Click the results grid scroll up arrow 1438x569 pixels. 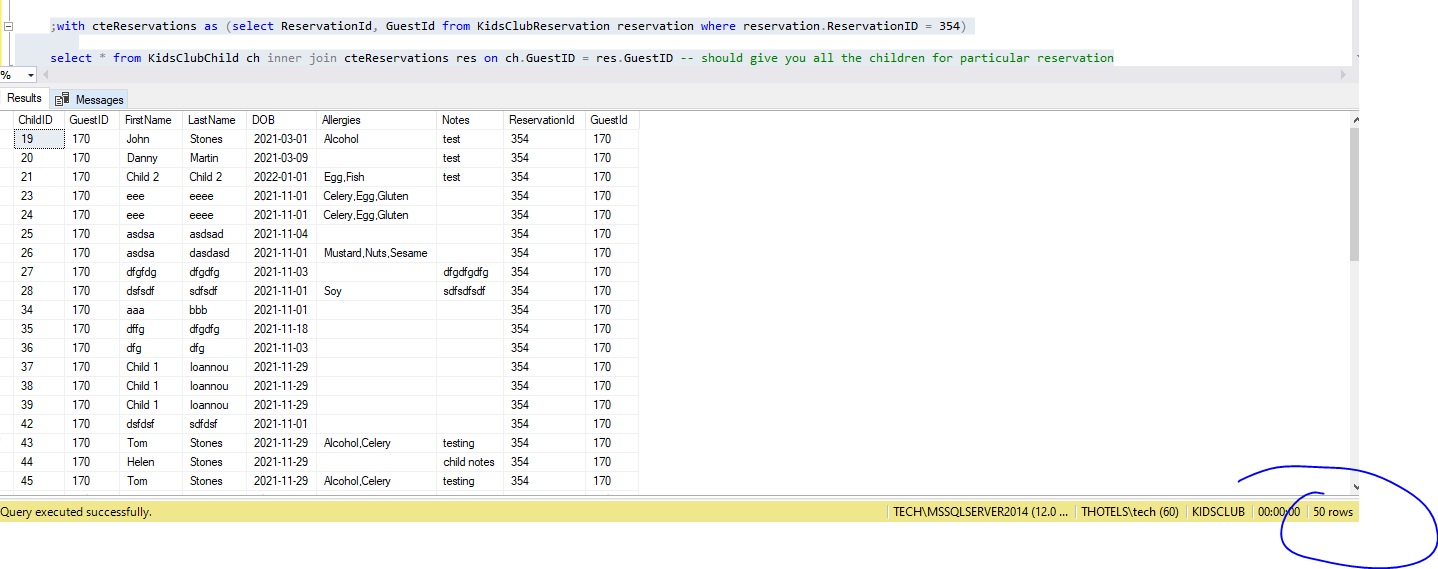coord(1355,118)
